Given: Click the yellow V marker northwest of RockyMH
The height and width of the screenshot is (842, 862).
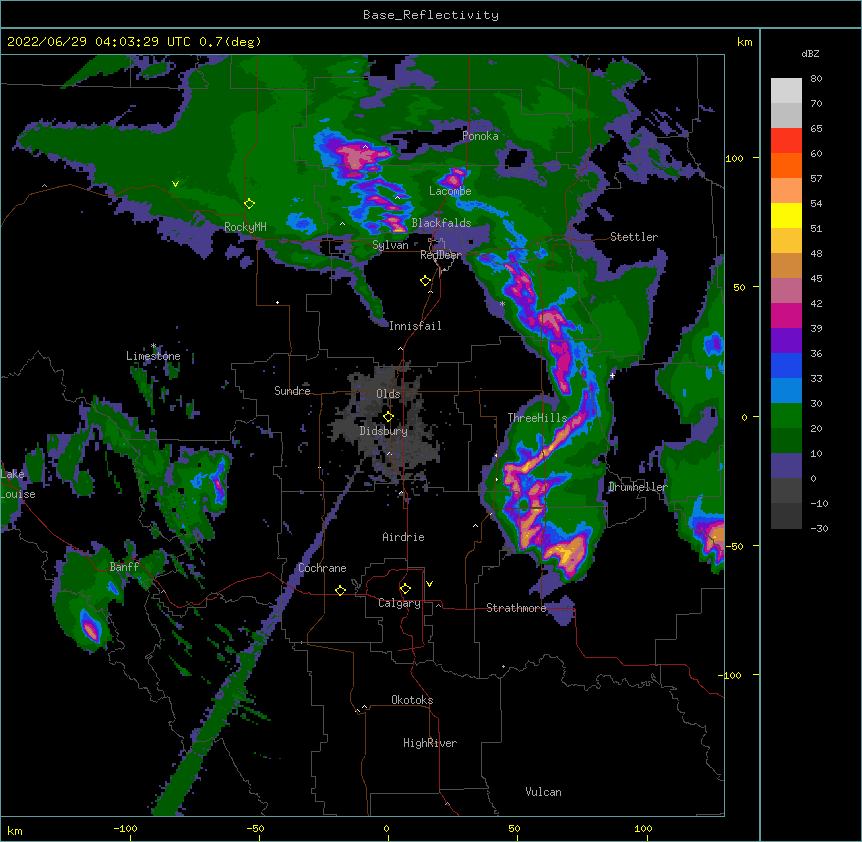Looking at the screenshot, I should click(x=175, y=184).
